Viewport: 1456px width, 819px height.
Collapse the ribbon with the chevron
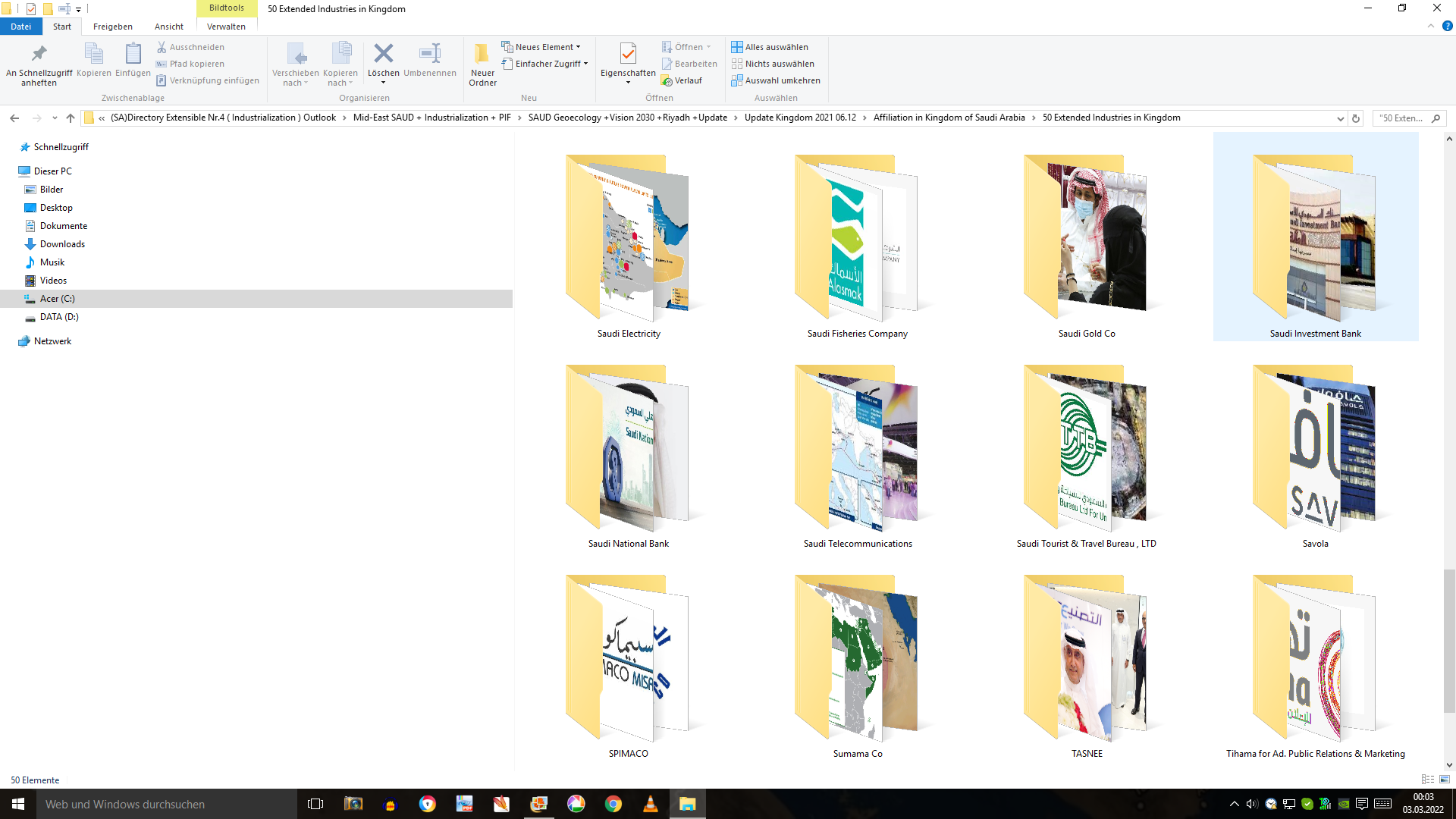[1431, 26]
